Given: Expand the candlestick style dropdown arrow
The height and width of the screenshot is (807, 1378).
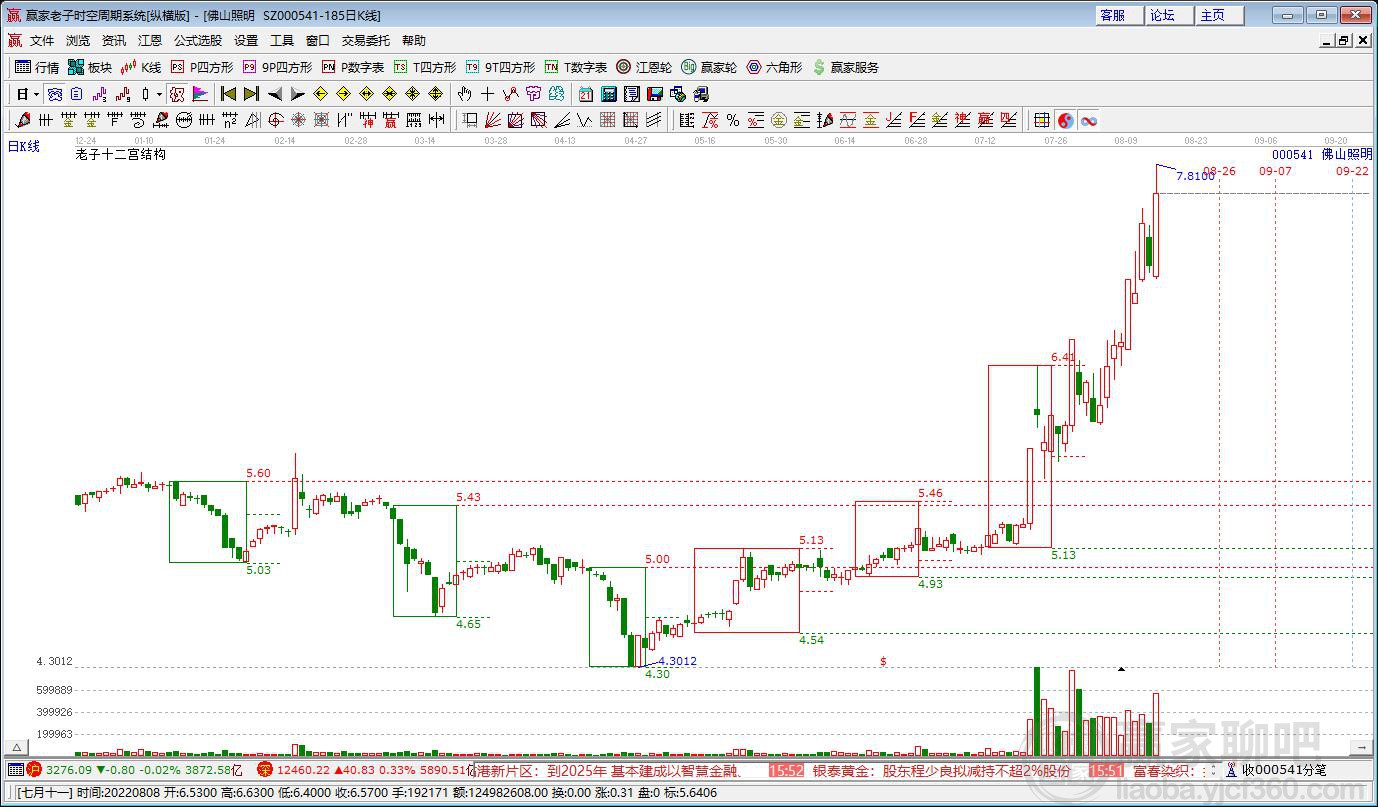Looking at the screenshot, I should (159, 94).
